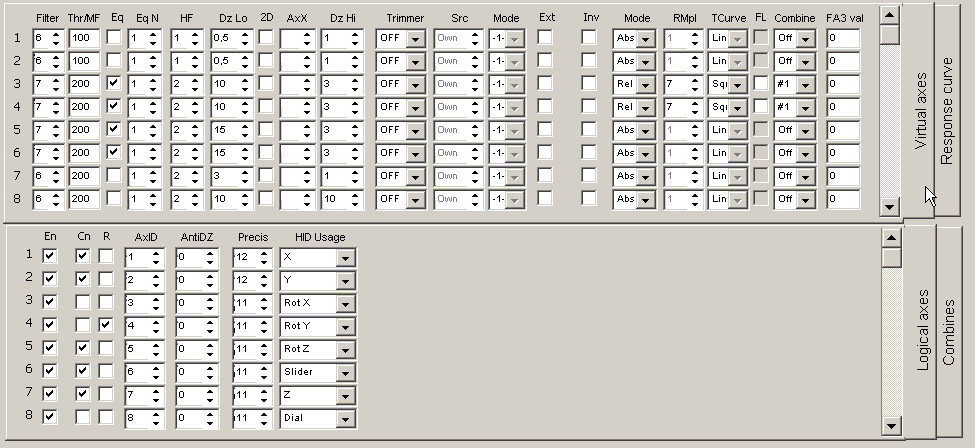The image size is (975, 448).
Task: Toggle Ext checkbox for virtual axis 8
Action: 545,198
